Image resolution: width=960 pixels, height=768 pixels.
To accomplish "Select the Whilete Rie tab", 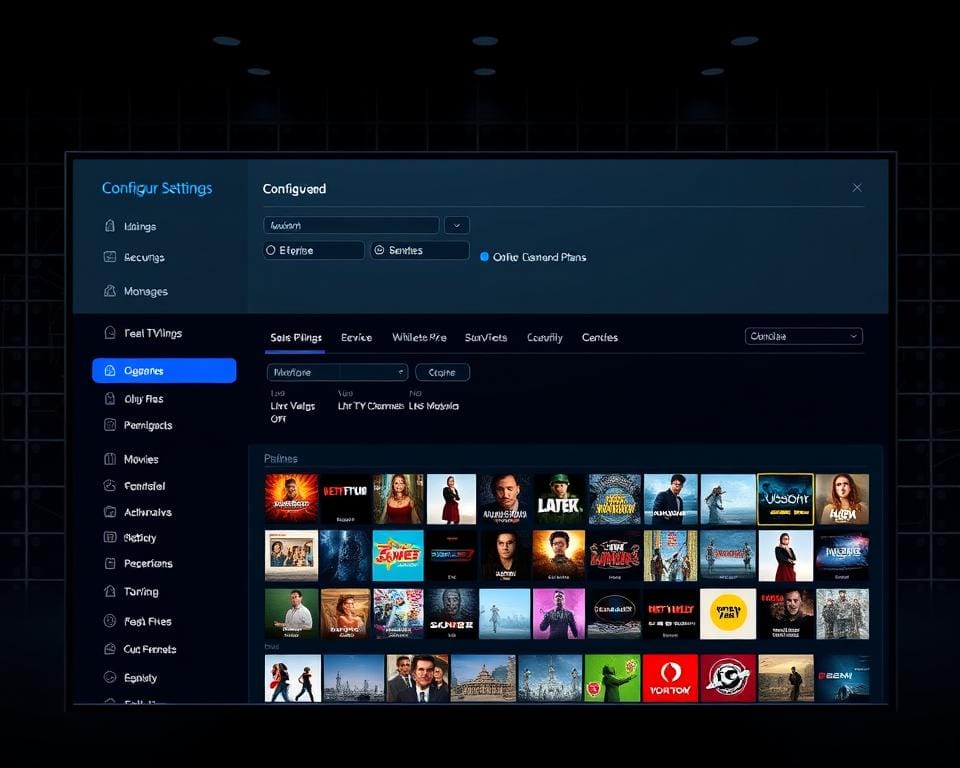I will 419,337.
